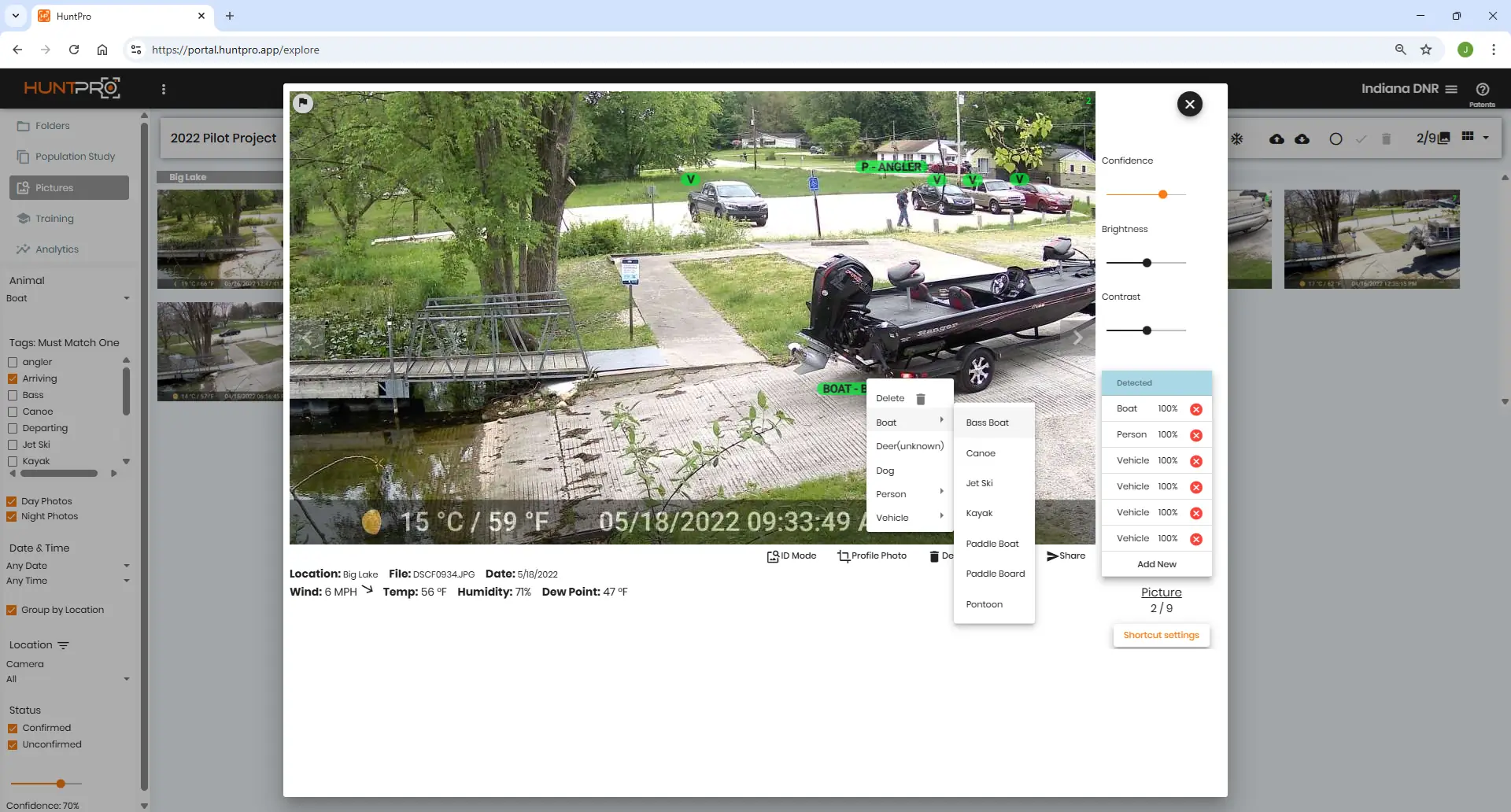
Task: Disable Group by Location
Action: [12, 610]
